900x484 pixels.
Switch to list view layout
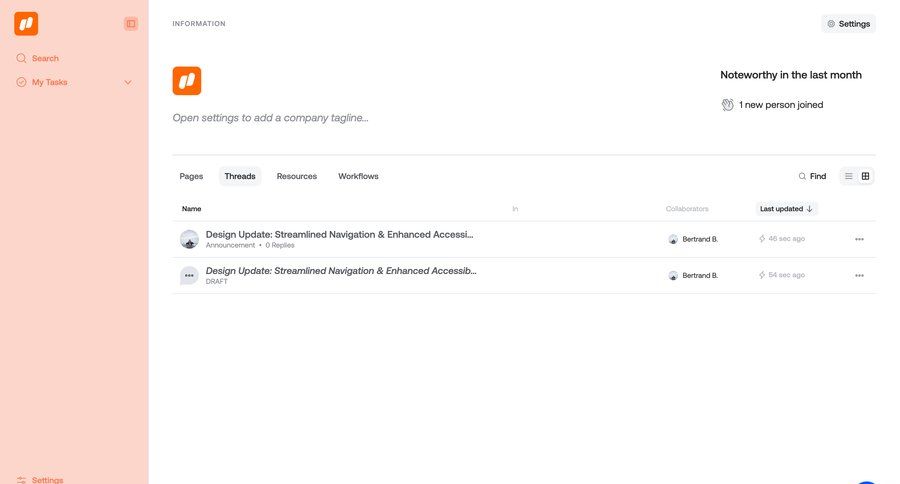tap(849, 176)
